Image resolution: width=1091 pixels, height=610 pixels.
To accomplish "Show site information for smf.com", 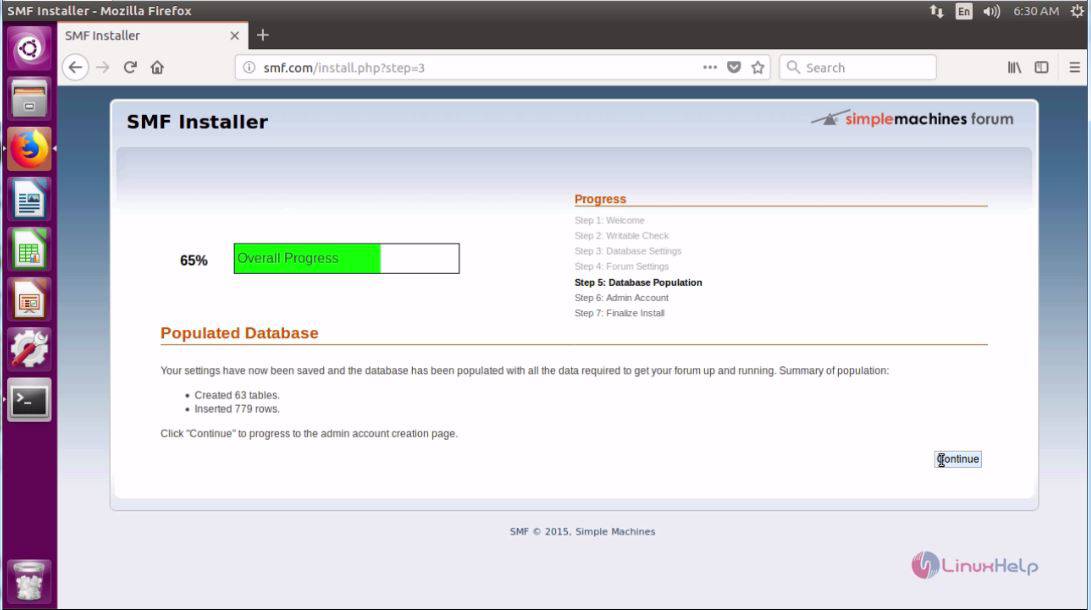I will [248, 67].
